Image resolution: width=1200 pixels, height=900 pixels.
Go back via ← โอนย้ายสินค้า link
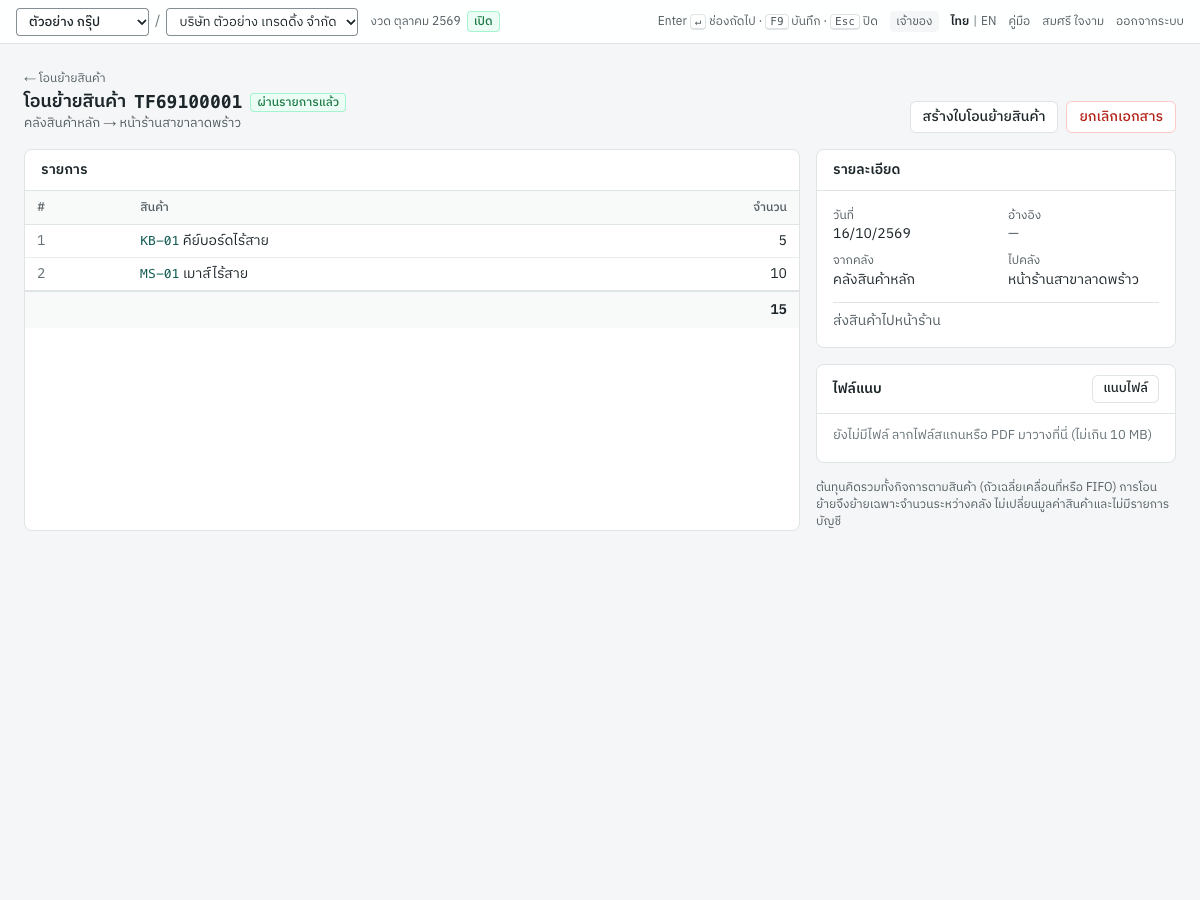65,78
